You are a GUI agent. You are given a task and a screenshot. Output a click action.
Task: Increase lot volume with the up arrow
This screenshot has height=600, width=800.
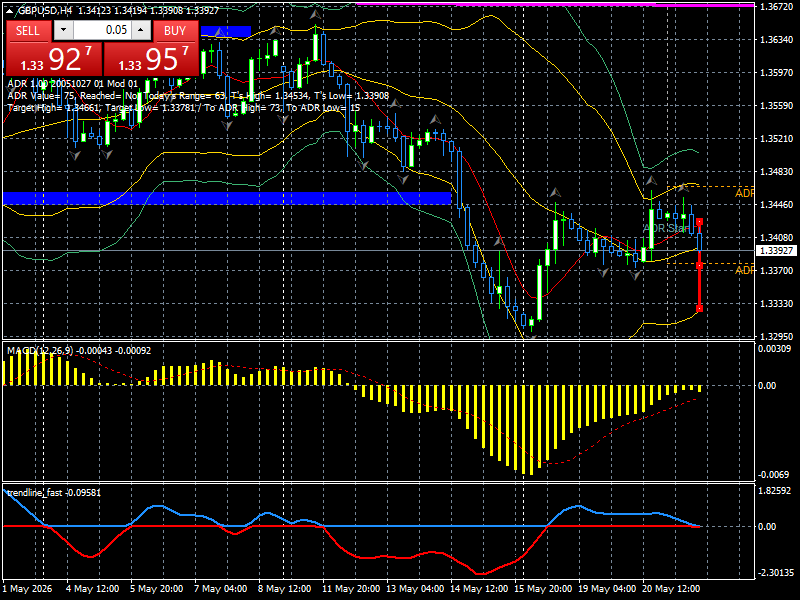(x=141, y=30)
